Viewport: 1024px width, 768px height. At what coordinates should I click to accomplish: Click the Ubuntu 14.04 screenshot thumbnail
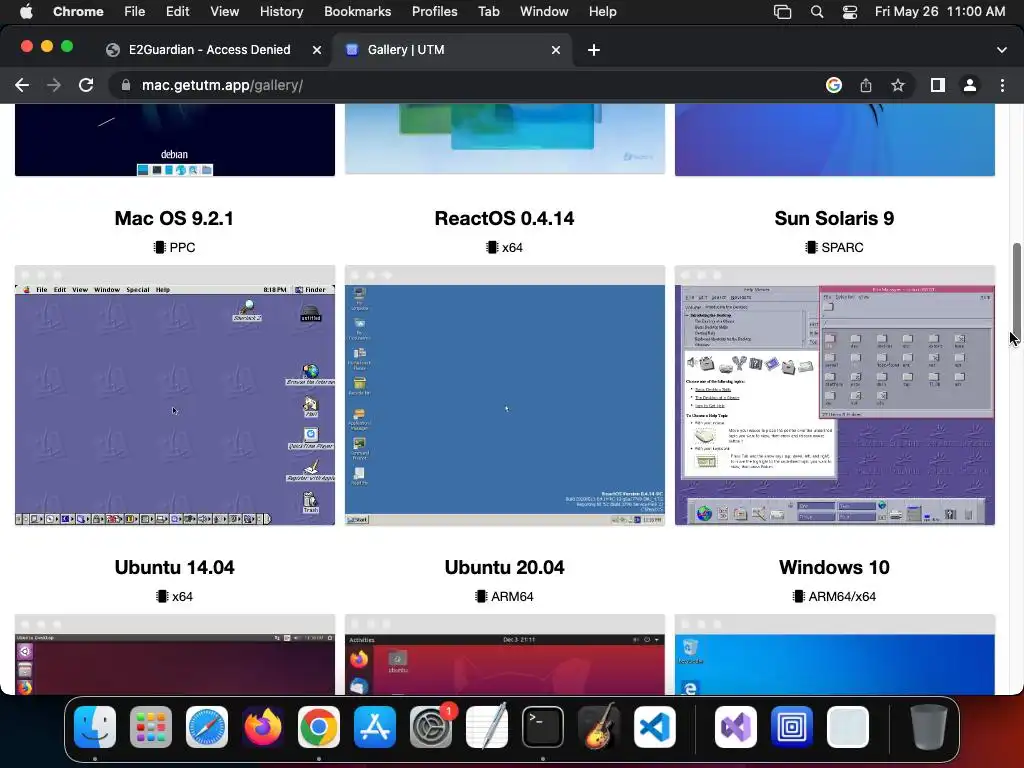tap(175, 654)
